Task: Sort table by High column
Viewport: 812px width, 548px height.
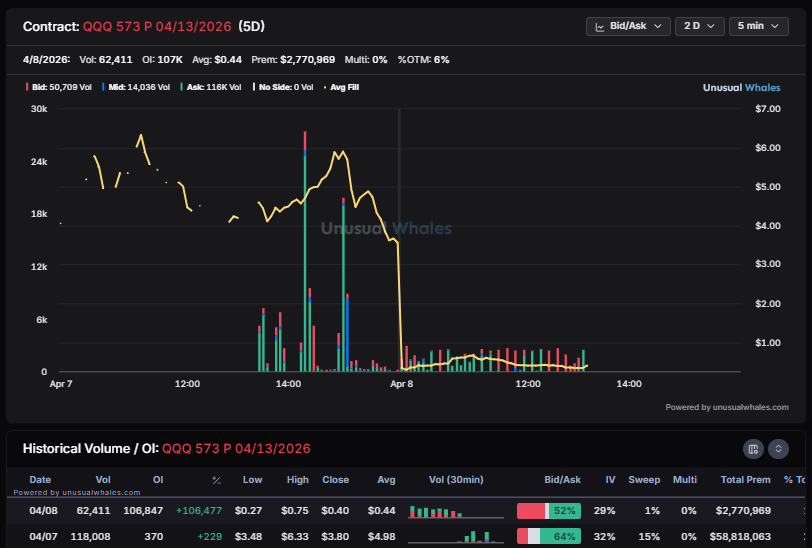Action: click(298, 480)
